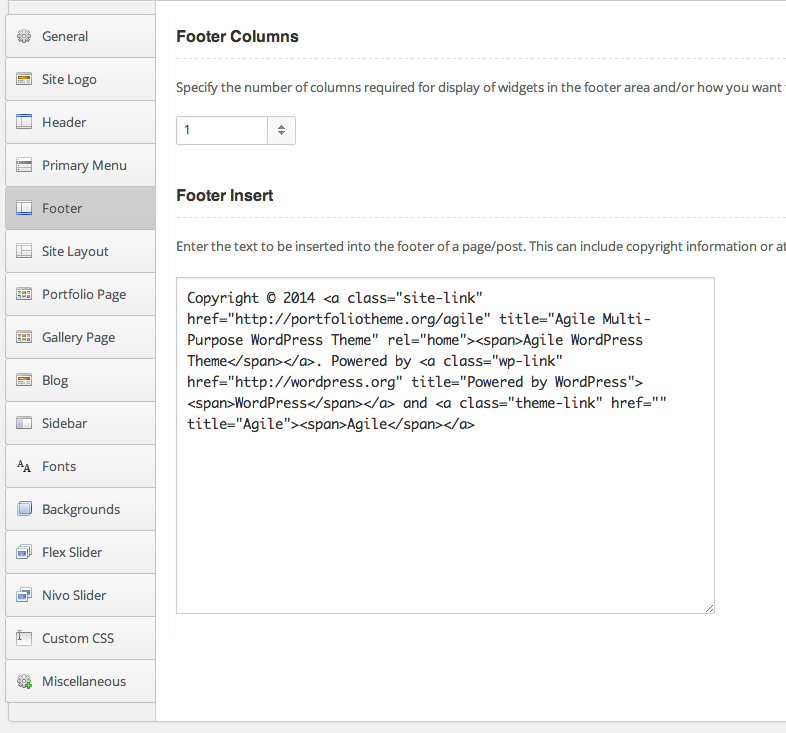Click the Flex Slider icon
This screenshot has height=733, width=786.
pos(24,552)
